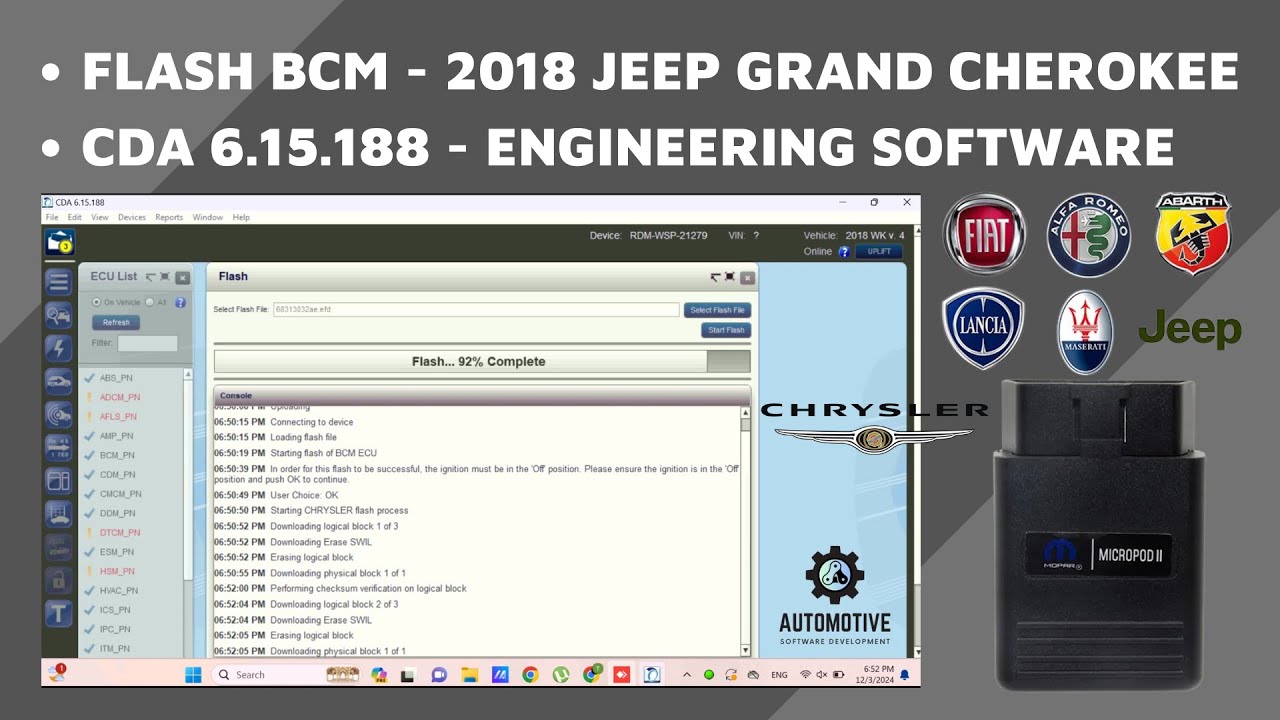Click the Select Flash File button
The image size is (1280, 720).
click(717, 310)
